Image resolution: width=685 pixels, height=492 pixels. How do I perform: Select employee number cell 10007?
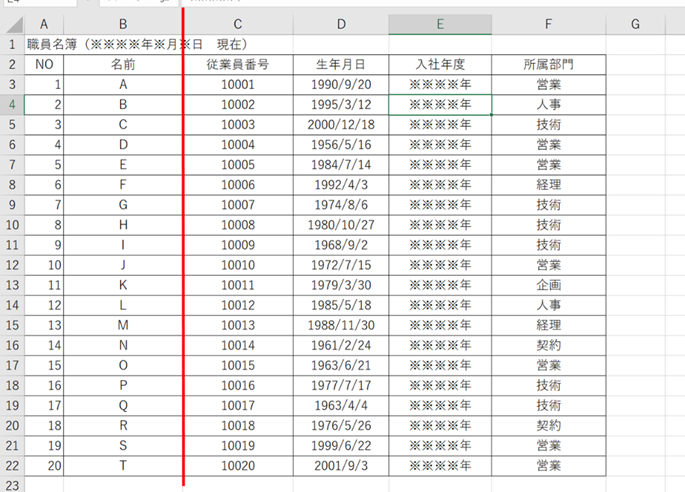(x=237, y=205)
